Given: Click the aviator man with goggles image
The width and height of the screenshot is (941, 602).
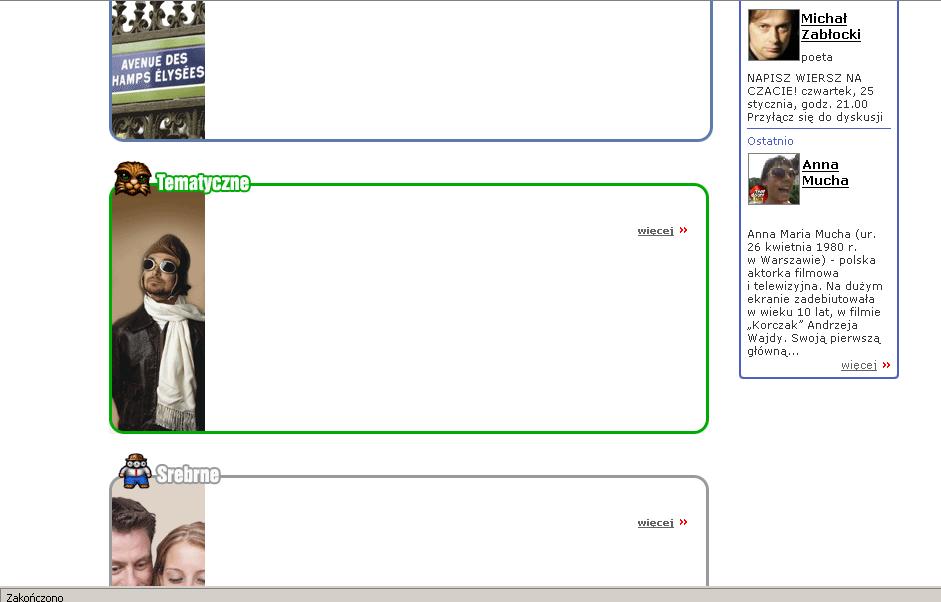Looking at the screenshot, I should point(158,312).
